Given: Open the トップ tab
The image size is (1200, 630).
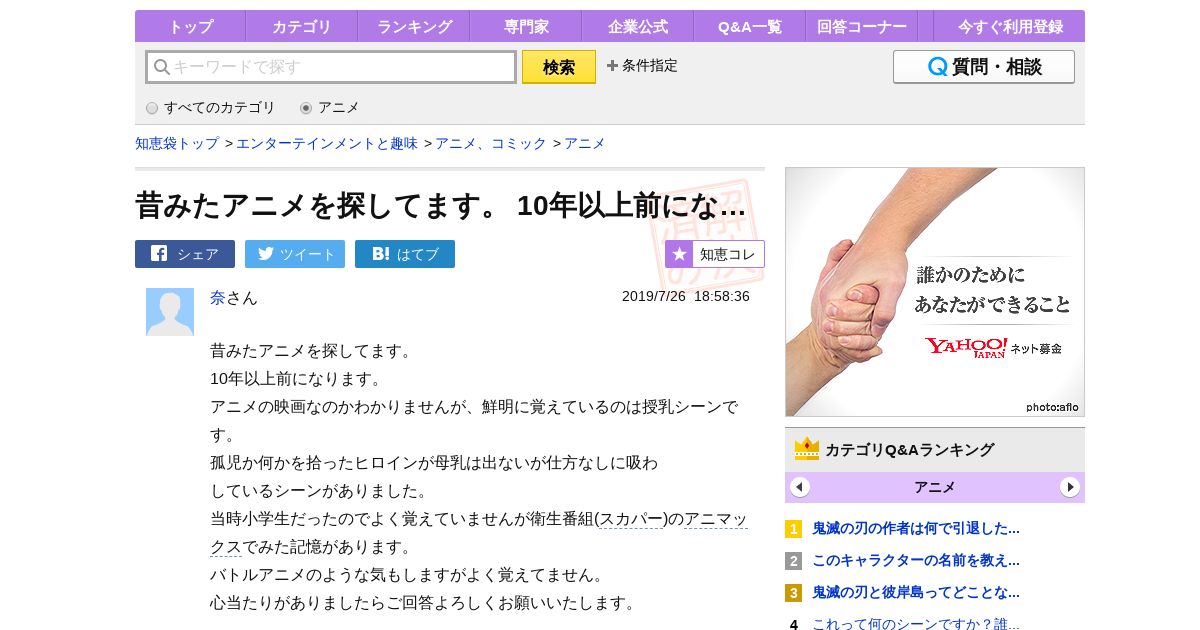Looking at the screenshot, I should pyautogui.click(x=190, y=26).
